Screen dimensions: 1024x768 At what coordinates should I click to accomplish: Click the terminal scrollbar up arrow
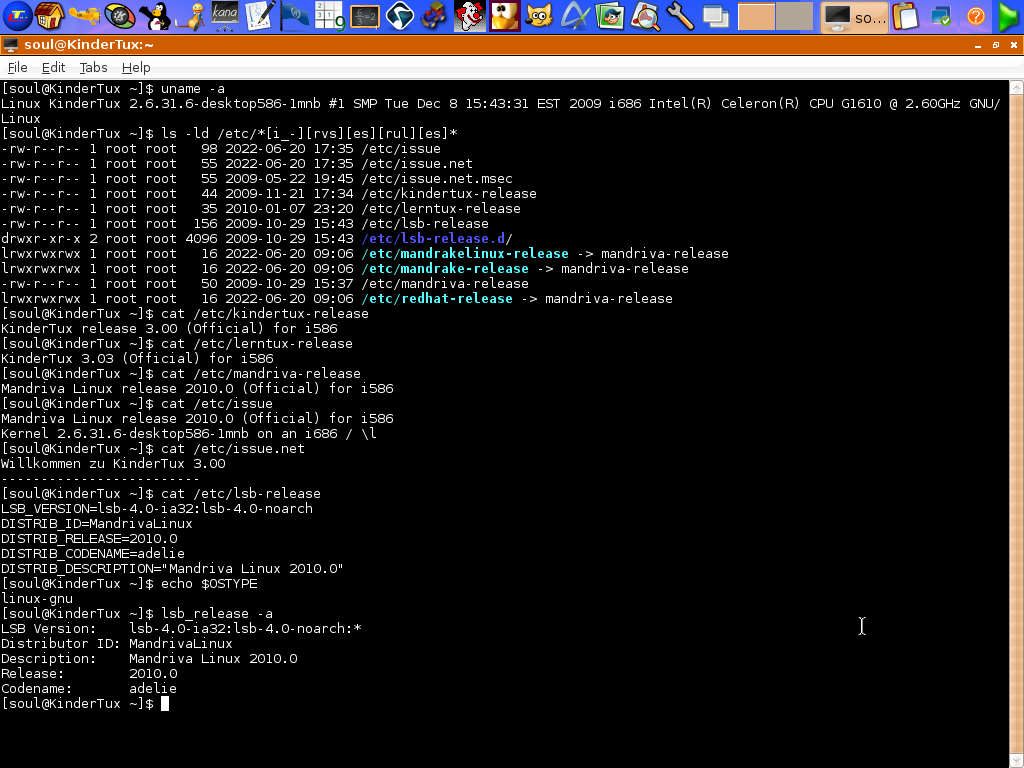coord(1016,88)
